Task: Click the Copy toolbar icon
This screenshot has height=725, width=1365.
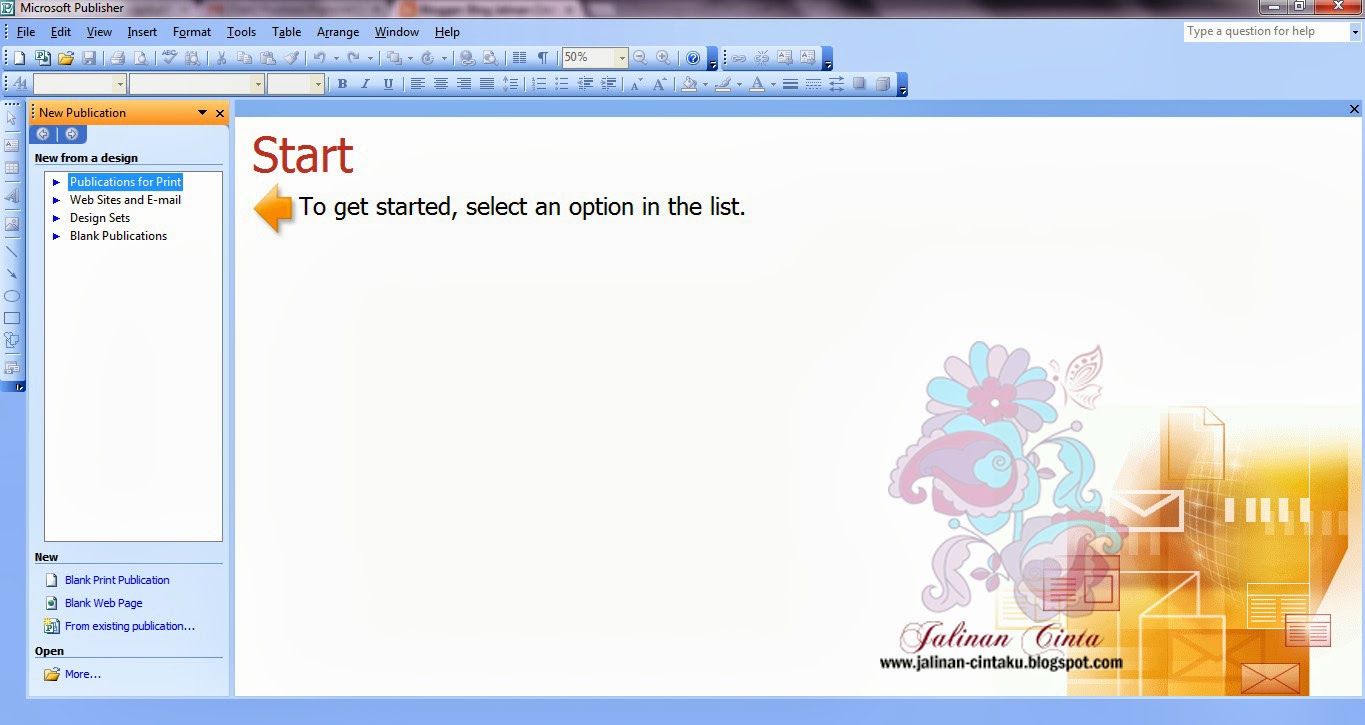Action: click(x=245, y=58)
